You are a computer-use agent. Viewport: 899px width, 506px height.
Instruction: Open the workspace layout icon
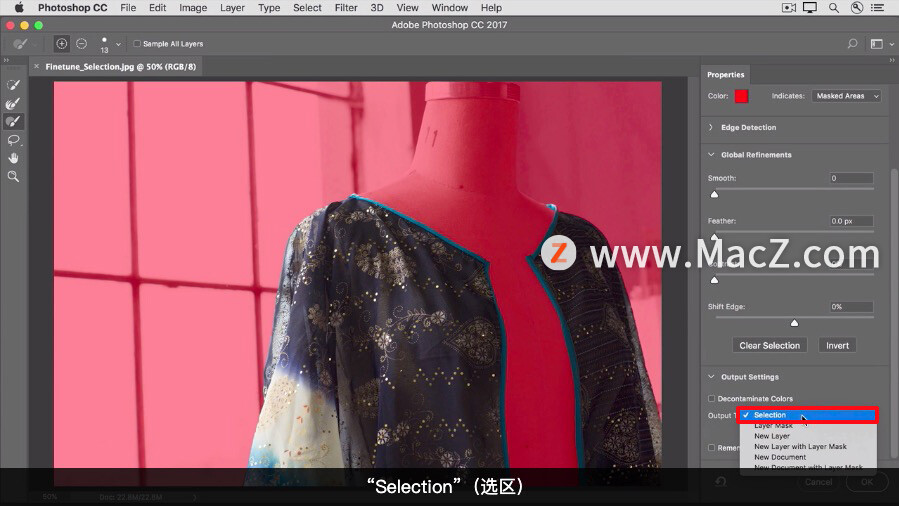coord(877,44)
